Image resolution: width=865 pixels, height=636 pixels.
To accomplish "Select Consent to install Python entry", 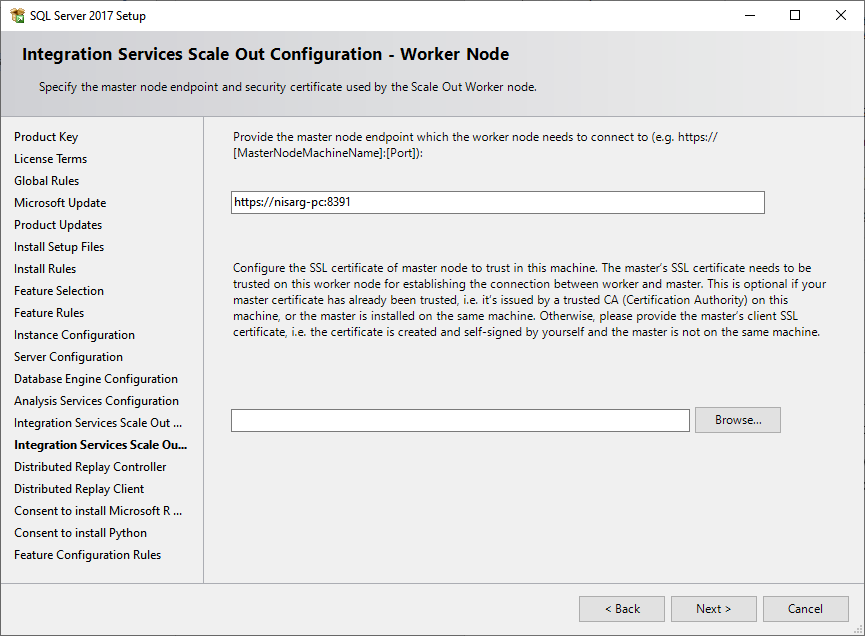I will coord(80,533).
